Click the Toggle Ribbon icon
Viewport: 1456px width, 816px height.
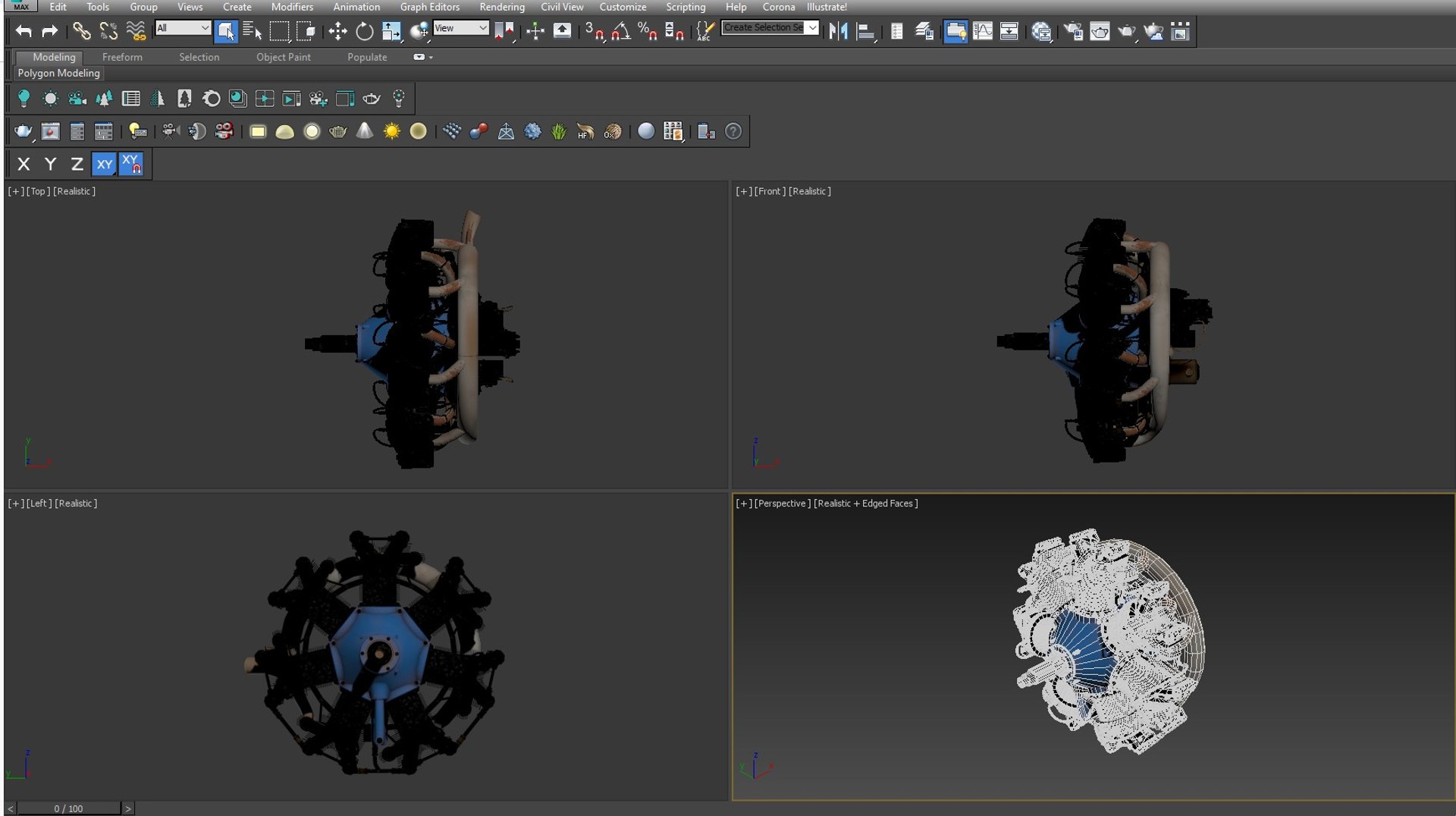click(955, 31)
